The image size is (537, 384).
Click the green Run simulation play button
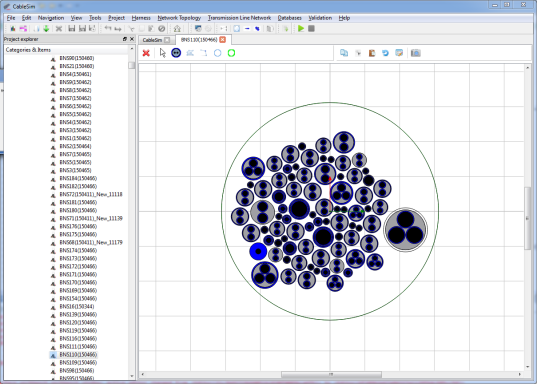301,28
